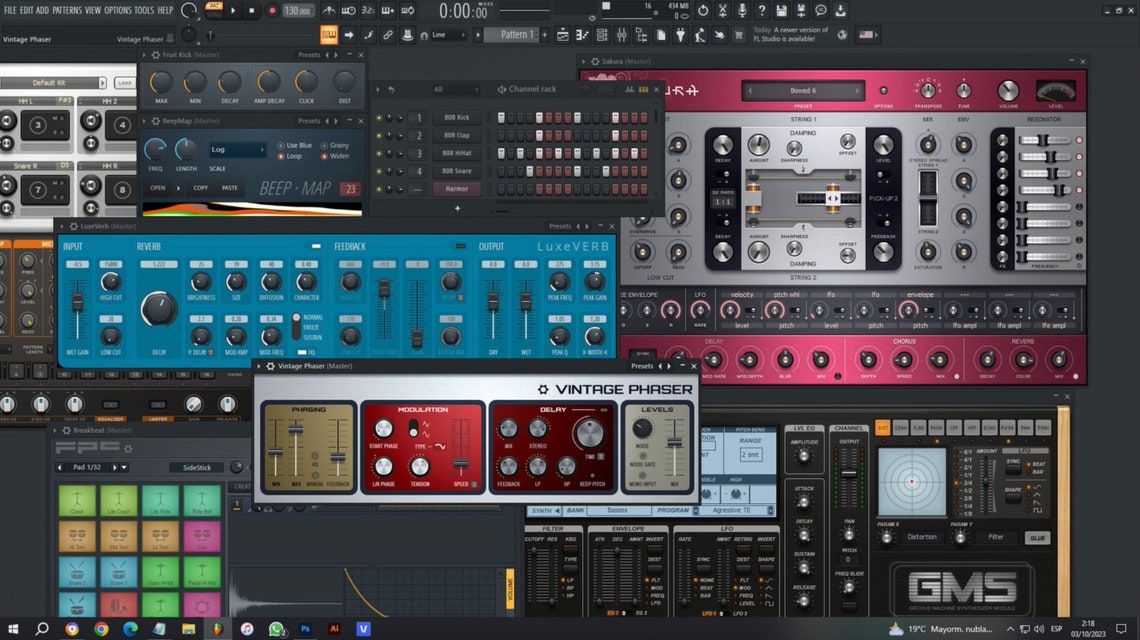Mute the 808 Snare channel light

[378, 170]
